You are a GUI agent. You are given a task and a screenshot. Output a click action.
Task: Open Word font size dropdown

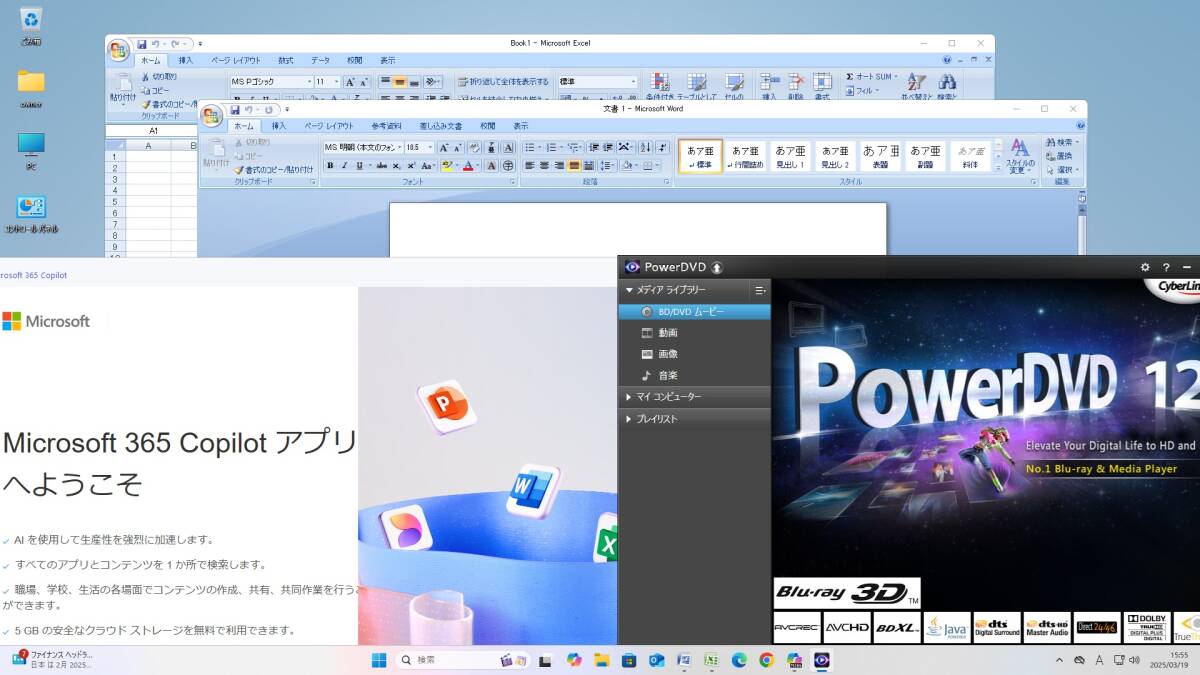(x=430, y=147)
